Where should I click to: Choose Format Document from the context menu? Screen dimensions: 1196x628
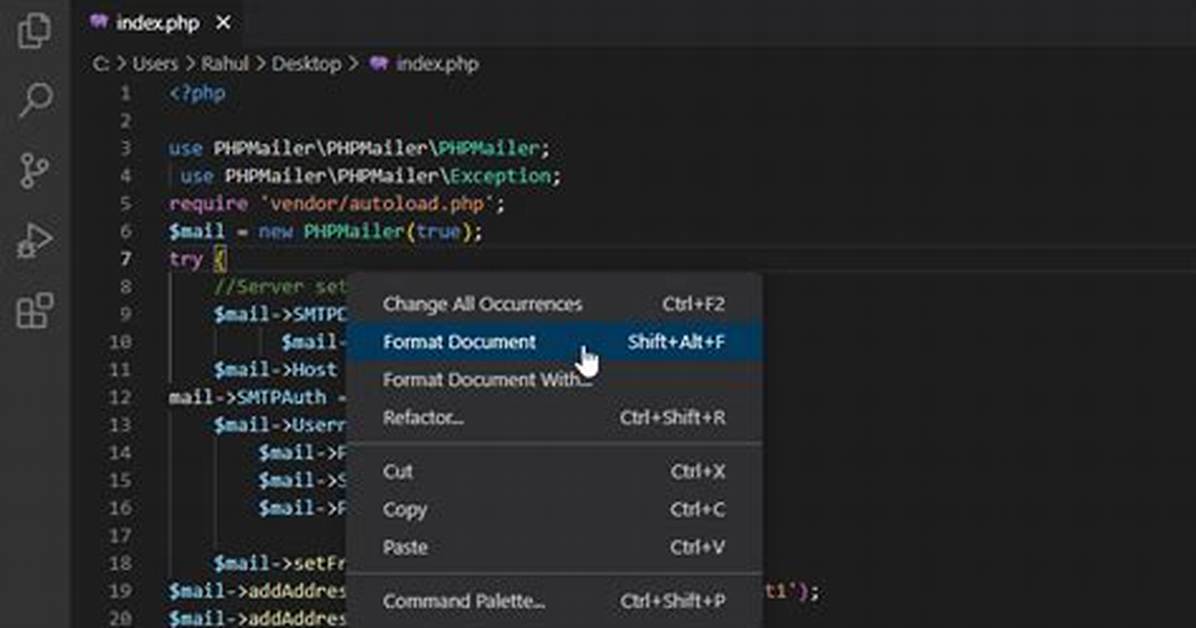coord(555,342)
